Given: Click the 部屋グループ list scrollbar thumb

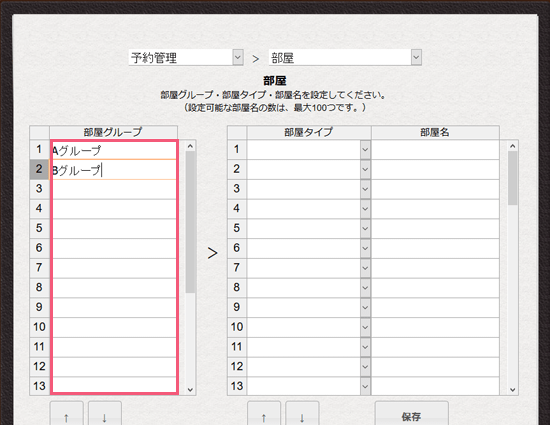Looking at the screenshot, I should (190, 222).
